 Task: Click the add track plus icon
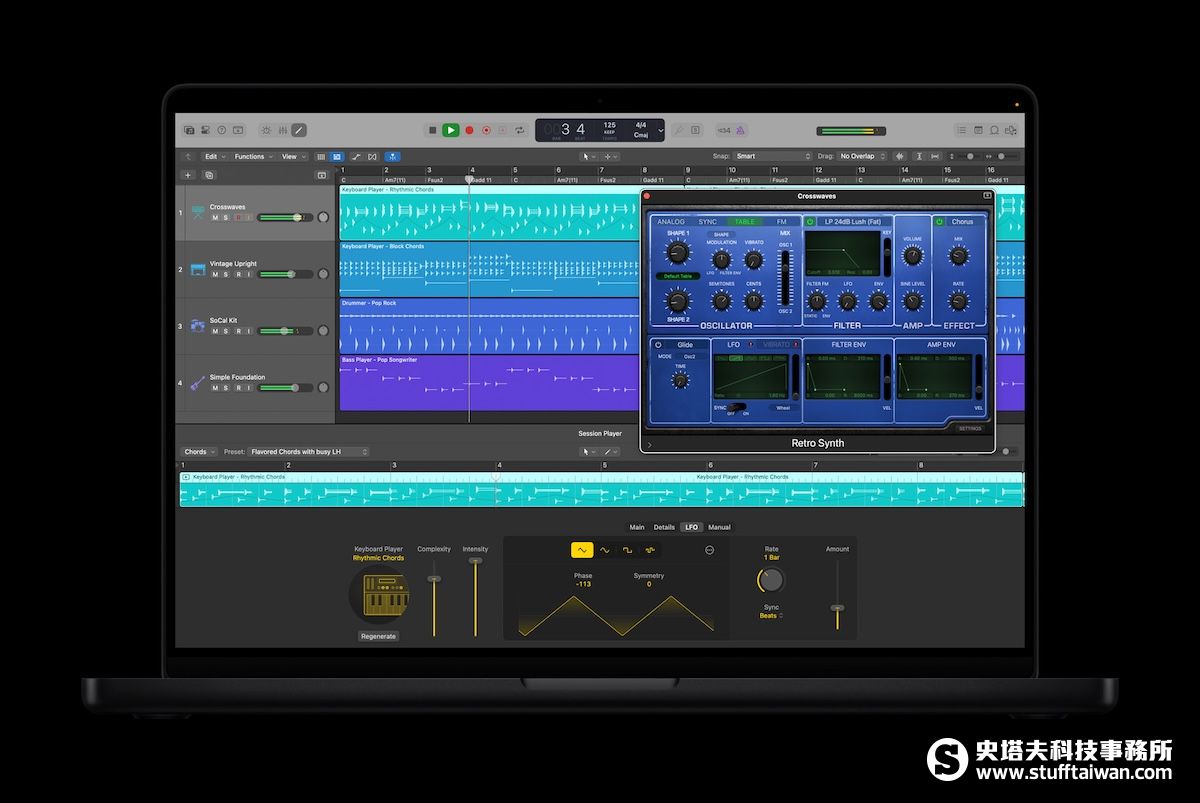pyautogui.click(x=187, y=175)
